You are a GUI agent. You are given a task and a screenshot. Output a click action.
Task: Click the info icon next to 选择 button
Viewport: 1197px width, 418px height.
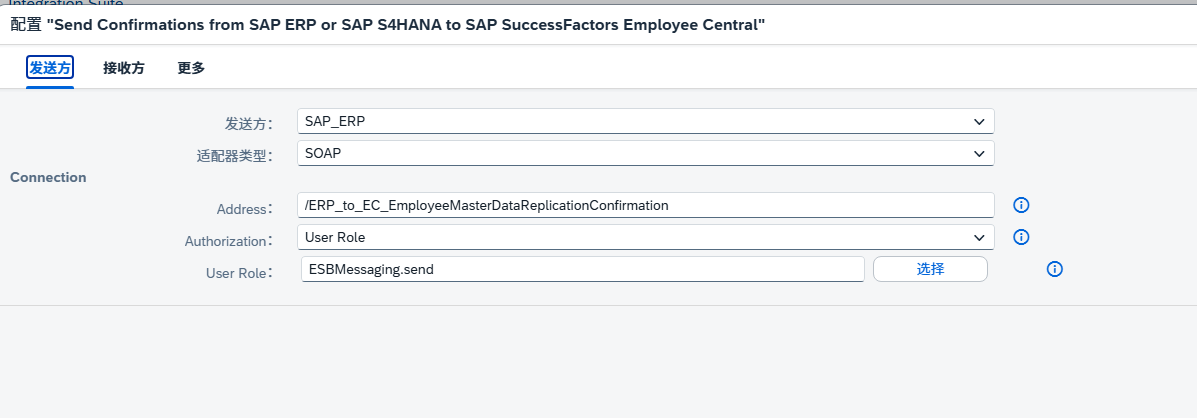tap(1054, 269)
